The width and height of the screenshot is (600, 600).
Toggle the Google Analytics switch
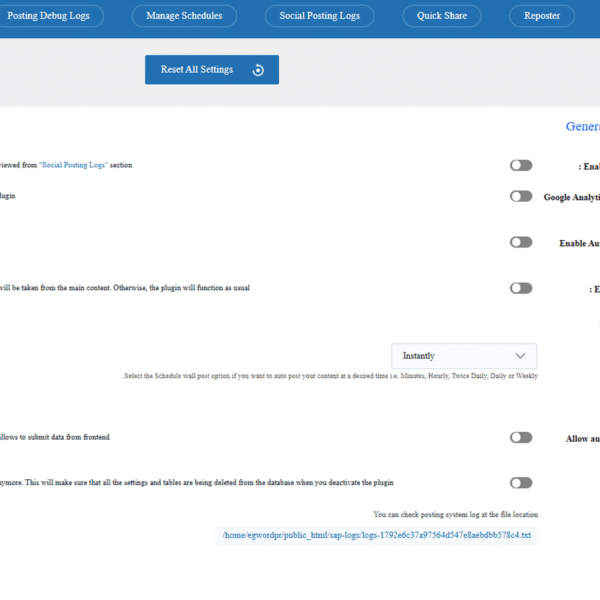coord(521,196)
